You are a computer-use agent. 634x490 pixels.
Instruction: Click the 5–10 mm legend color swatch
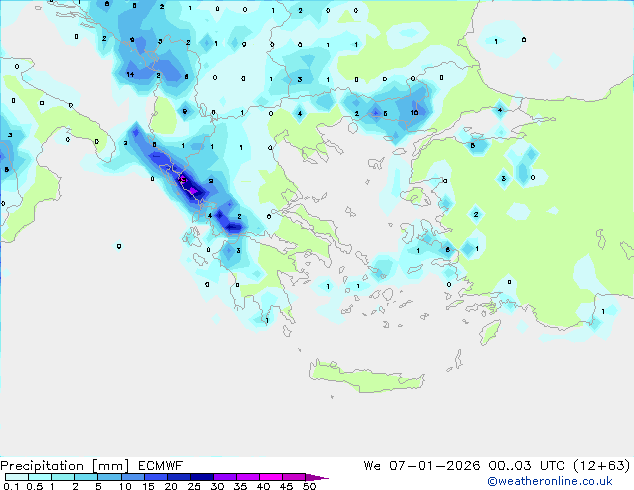pos(109,477)
